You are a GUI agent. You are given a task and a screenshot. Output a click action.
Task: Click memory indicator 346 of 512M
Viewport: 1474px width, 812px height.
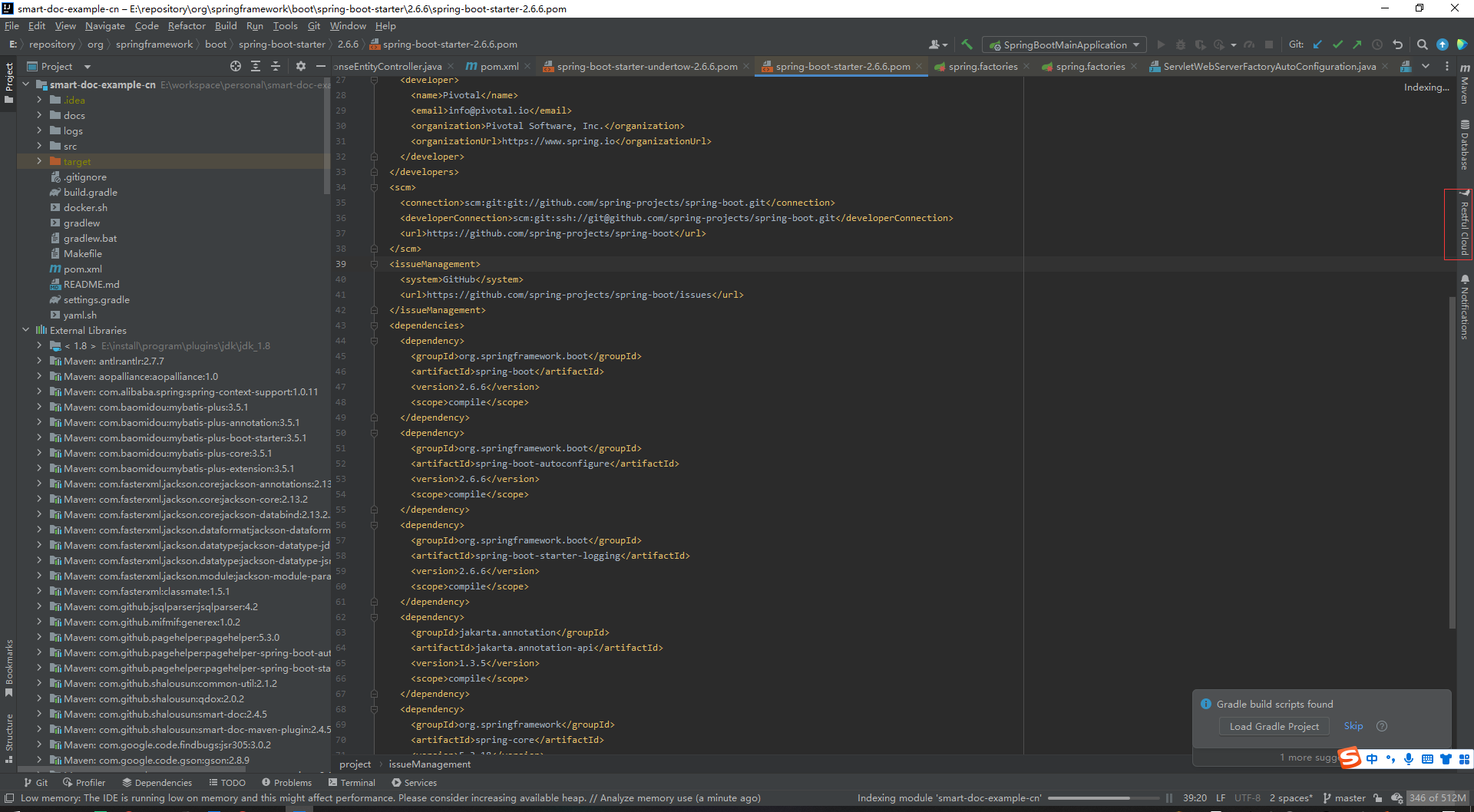[1437, 798]
